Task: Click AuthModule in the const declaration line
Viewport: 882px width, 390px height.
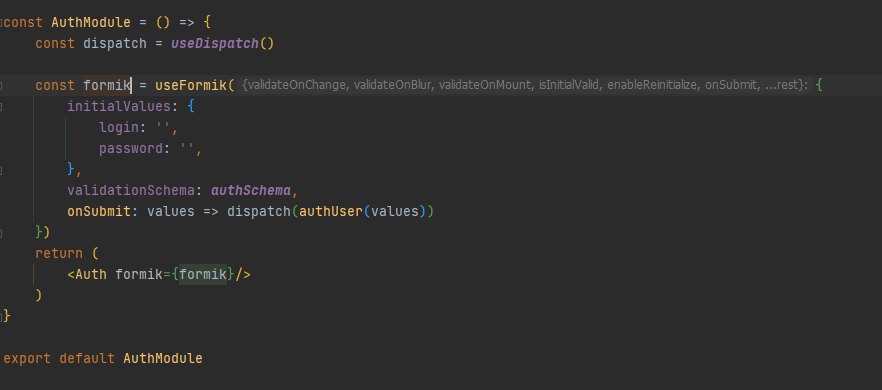Action: pyautogui.click(x=91, y=23)
